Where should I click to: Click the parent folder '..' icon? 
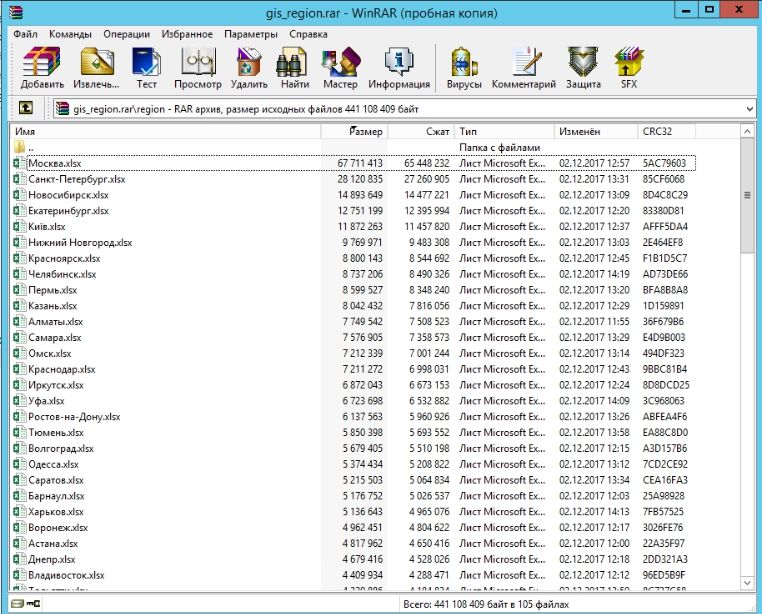tap(19, 147)
